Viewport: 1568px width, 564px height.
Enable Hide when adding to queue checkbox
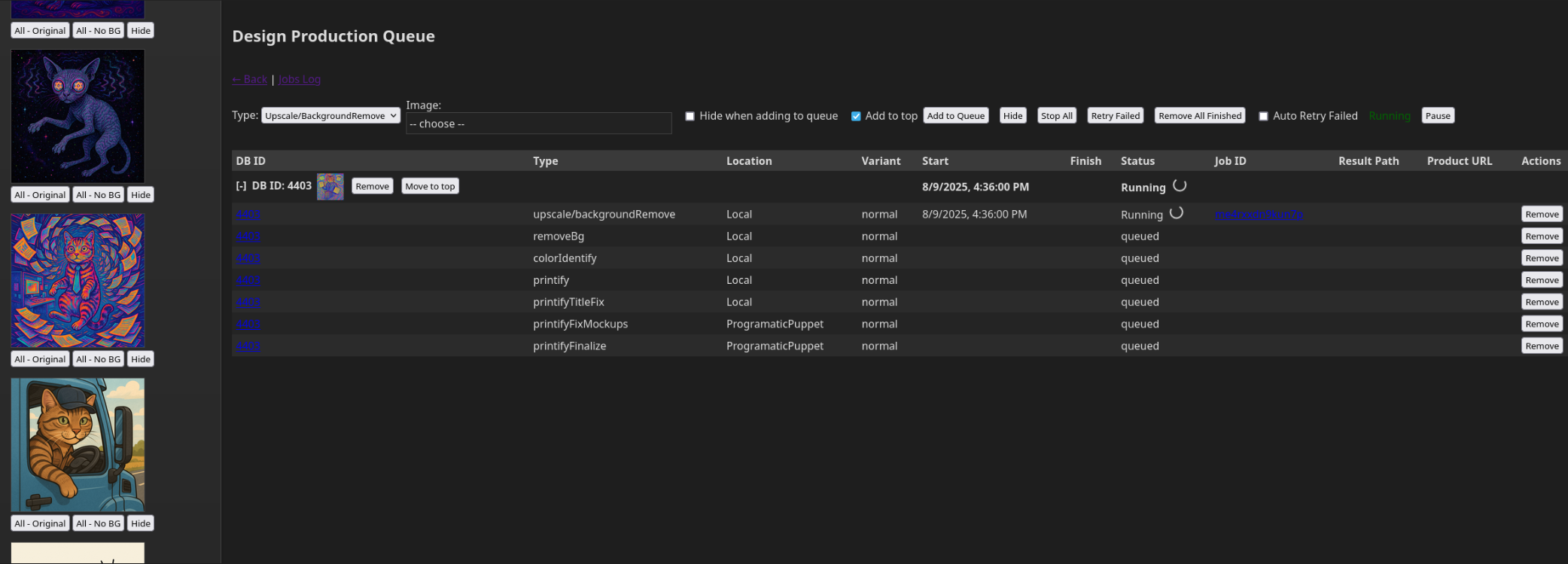pos(690,116)
